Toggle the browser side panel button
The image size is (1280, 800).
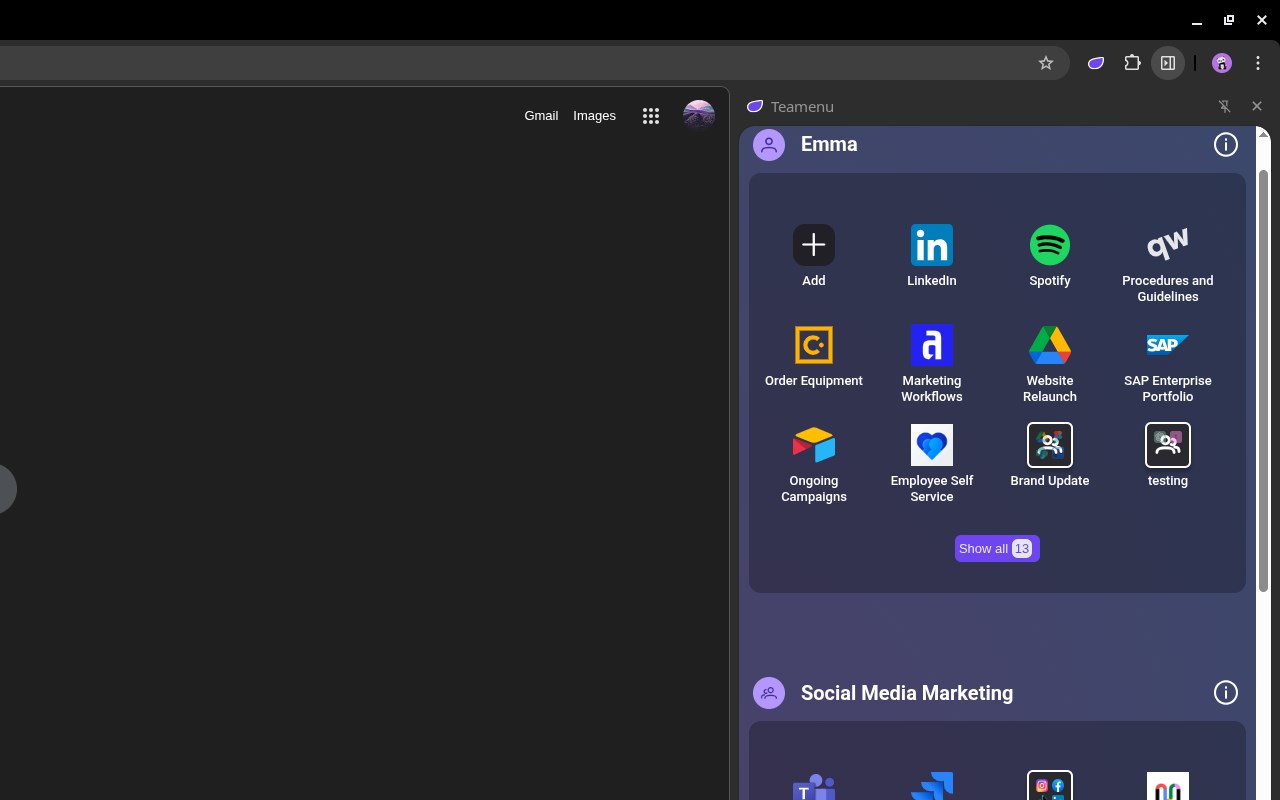(x=1168, y=63)
